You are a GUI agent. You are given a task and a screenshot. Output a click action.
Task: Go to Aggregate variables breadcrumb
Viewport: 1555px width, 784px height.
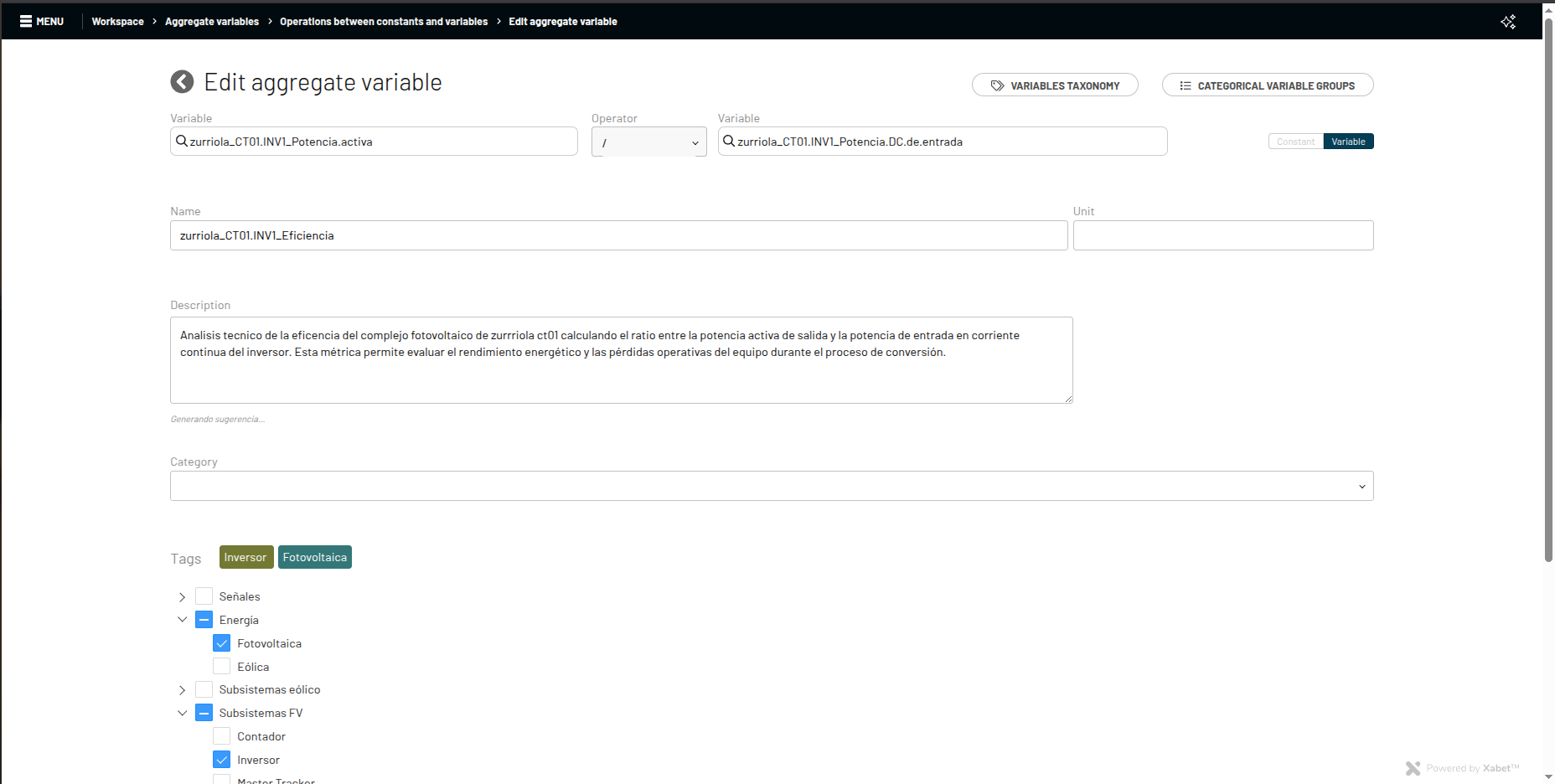tap(212, 22)
